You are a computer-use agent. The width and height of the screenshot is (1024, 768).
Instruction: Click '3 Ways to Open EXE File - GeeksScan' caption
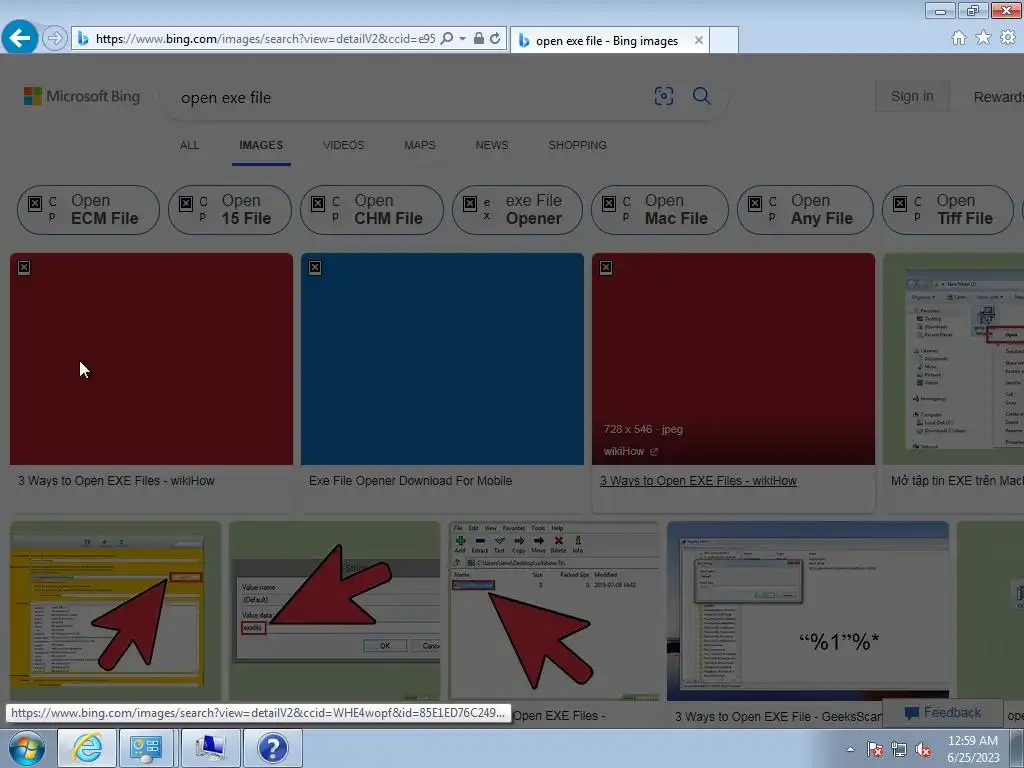click(x=778, y=716)
